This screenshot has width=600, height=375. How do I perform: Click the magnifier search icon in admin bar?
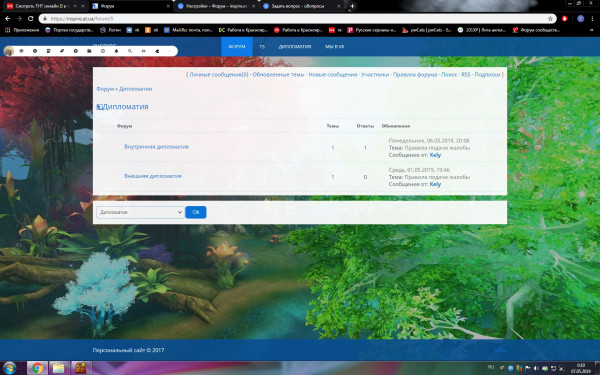point(130,51)
